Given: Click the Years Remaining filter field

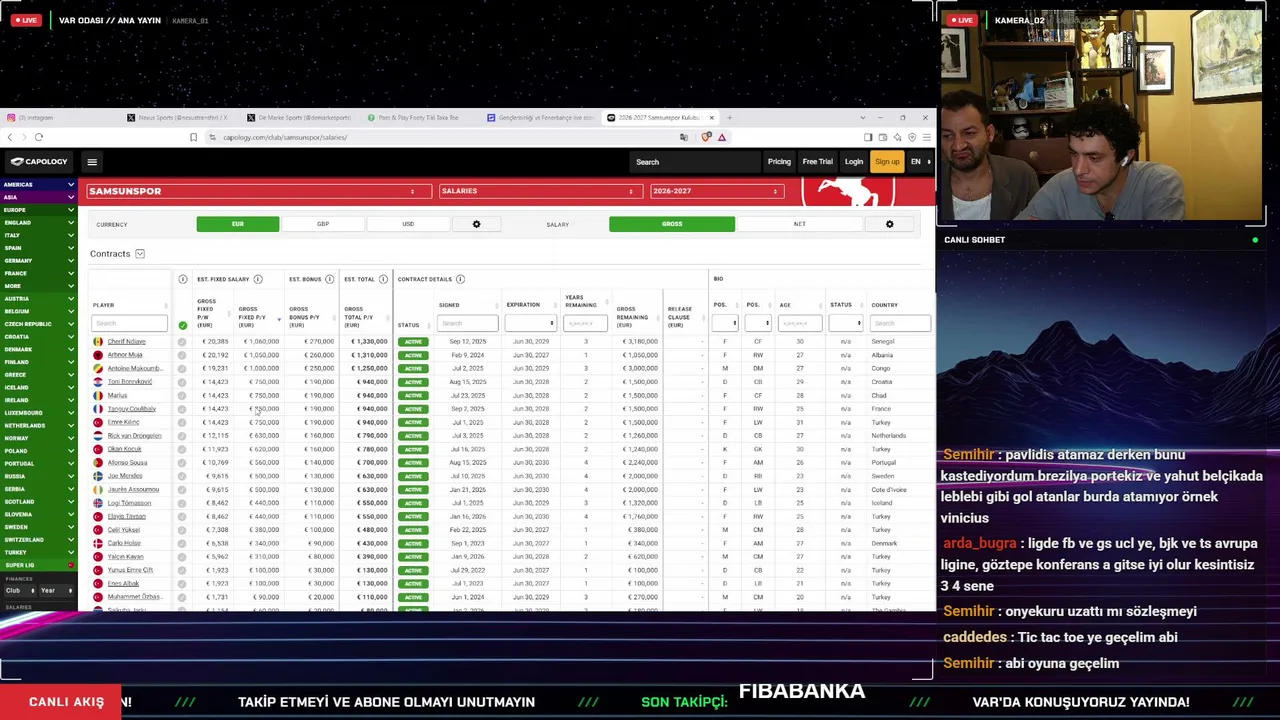Looking at the screenshot, I should 585,323.
